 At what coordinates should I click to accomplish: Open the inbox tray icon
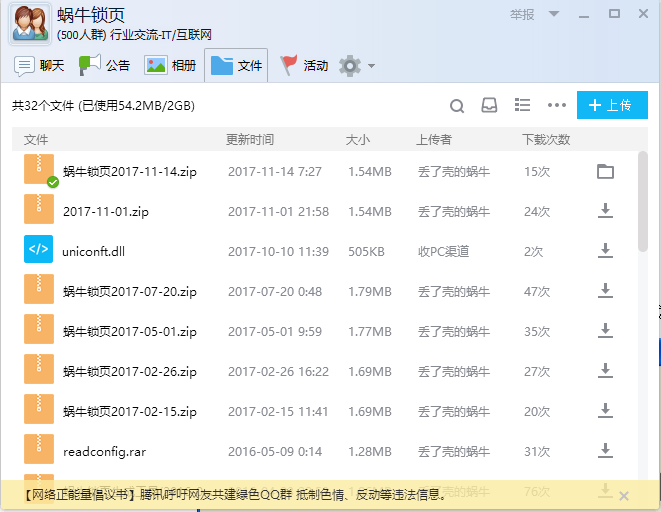(489, 105)
